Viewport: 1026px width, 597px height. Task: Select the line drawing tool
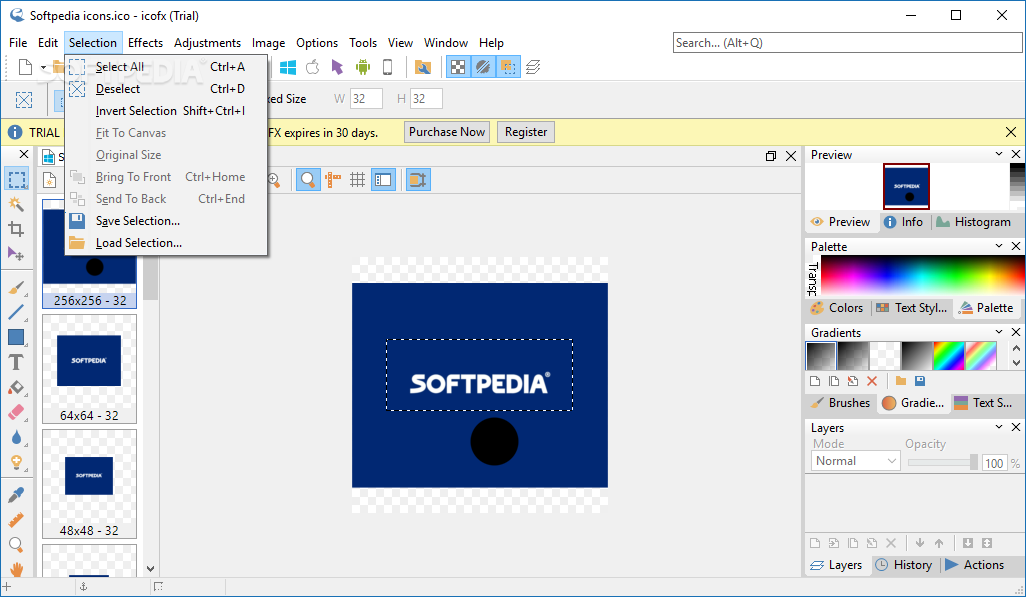click(x=16, y=312)
